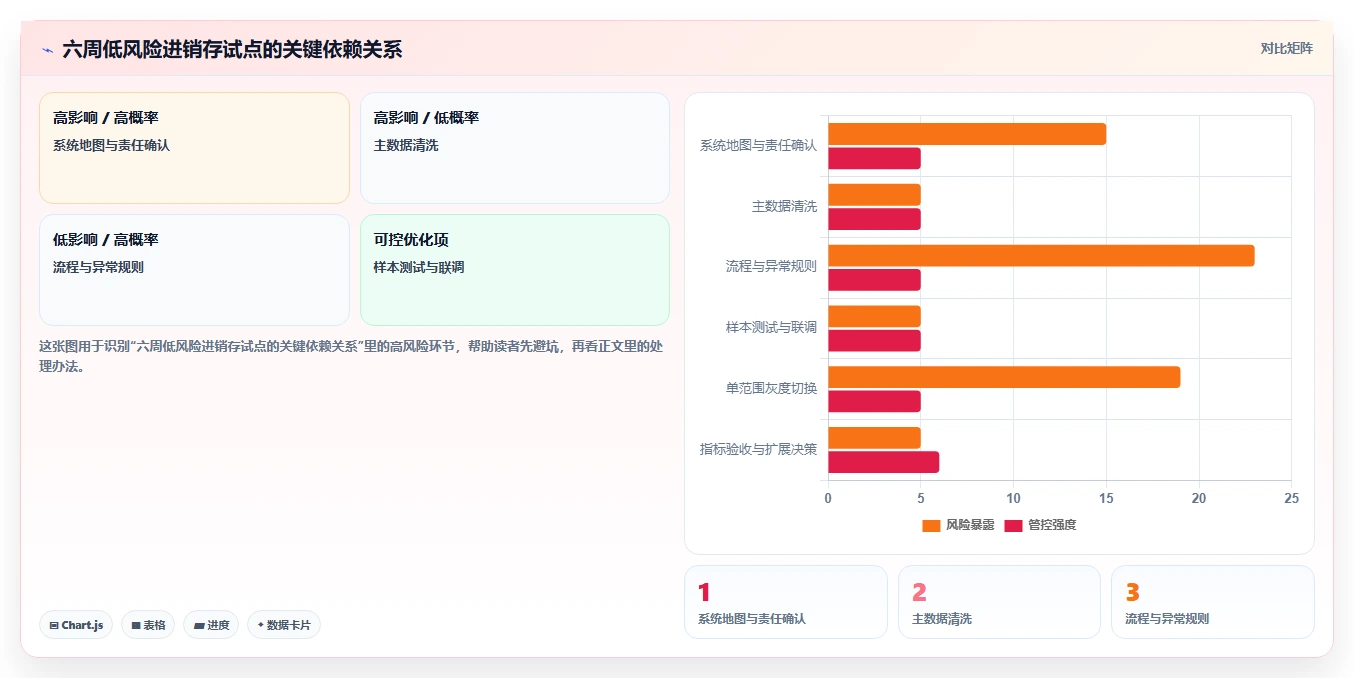Click axis label 流程与异常规则
This screenshot has width=1354, height=678.
[x=771, y=267]
